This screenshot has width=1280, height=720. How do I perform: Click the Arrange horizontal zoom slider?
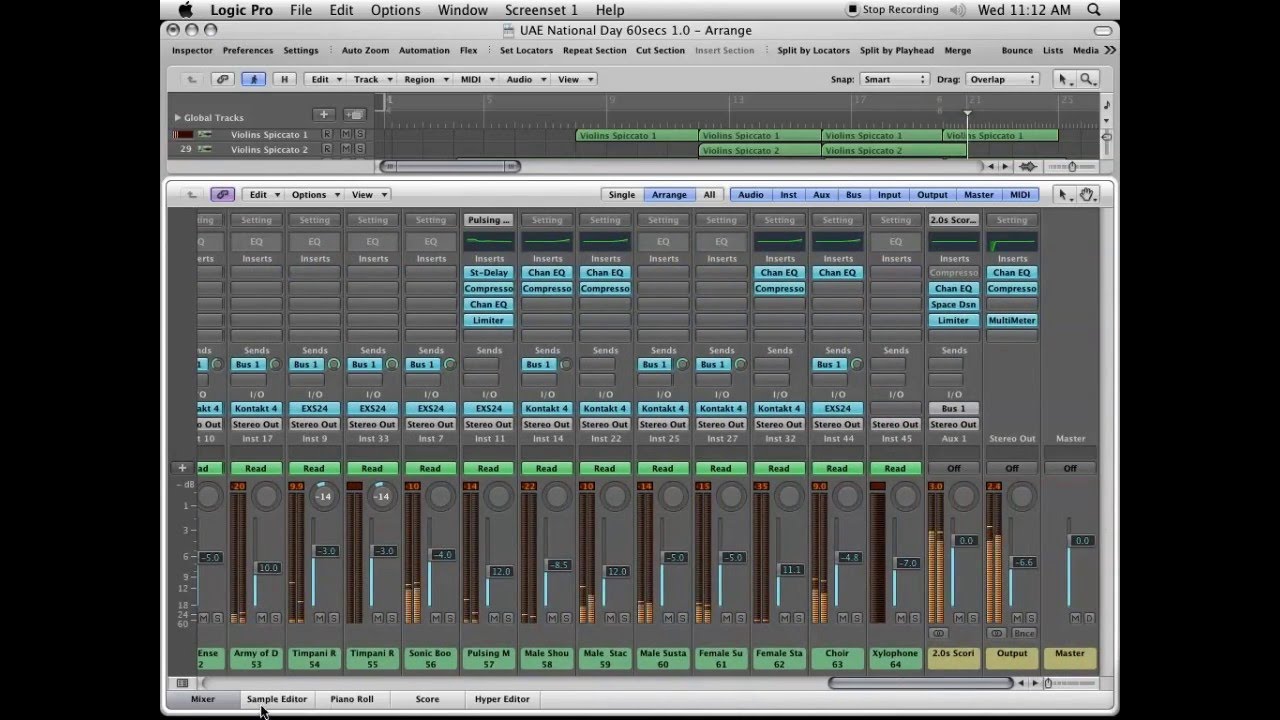pos(1073,166)
